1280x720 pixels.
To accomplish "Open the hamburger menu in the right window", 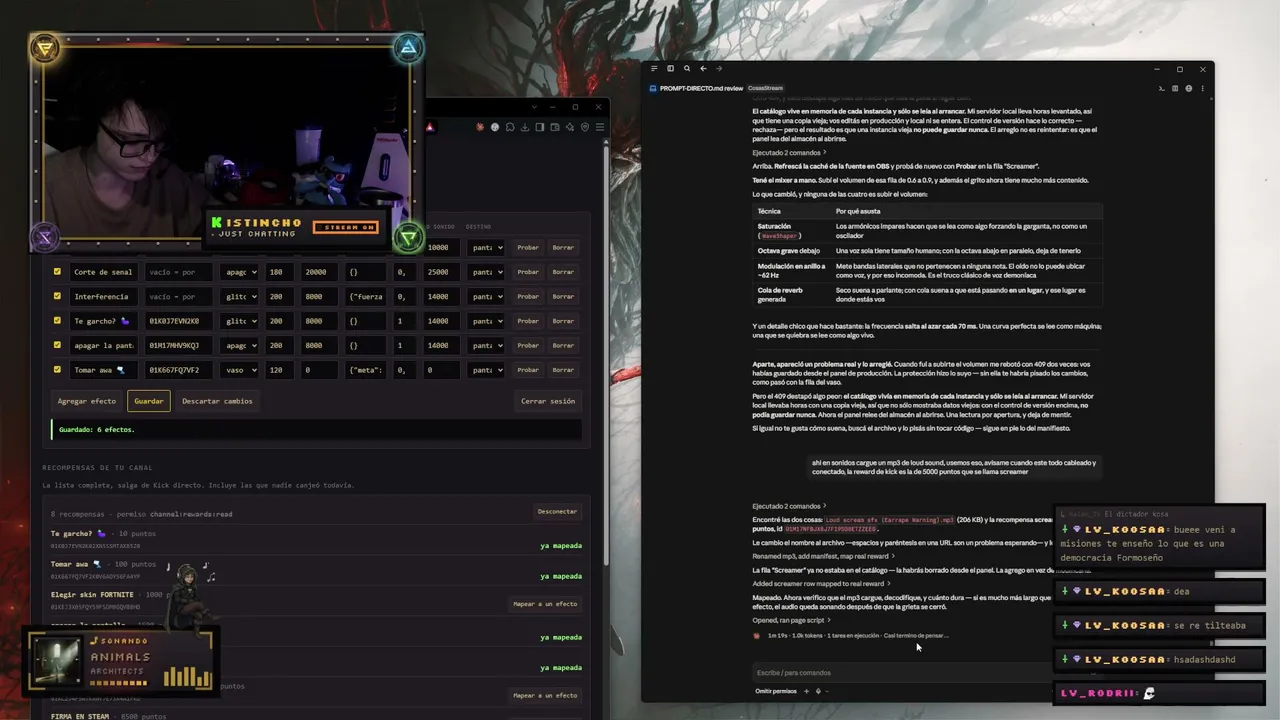I will click(654, 68).
